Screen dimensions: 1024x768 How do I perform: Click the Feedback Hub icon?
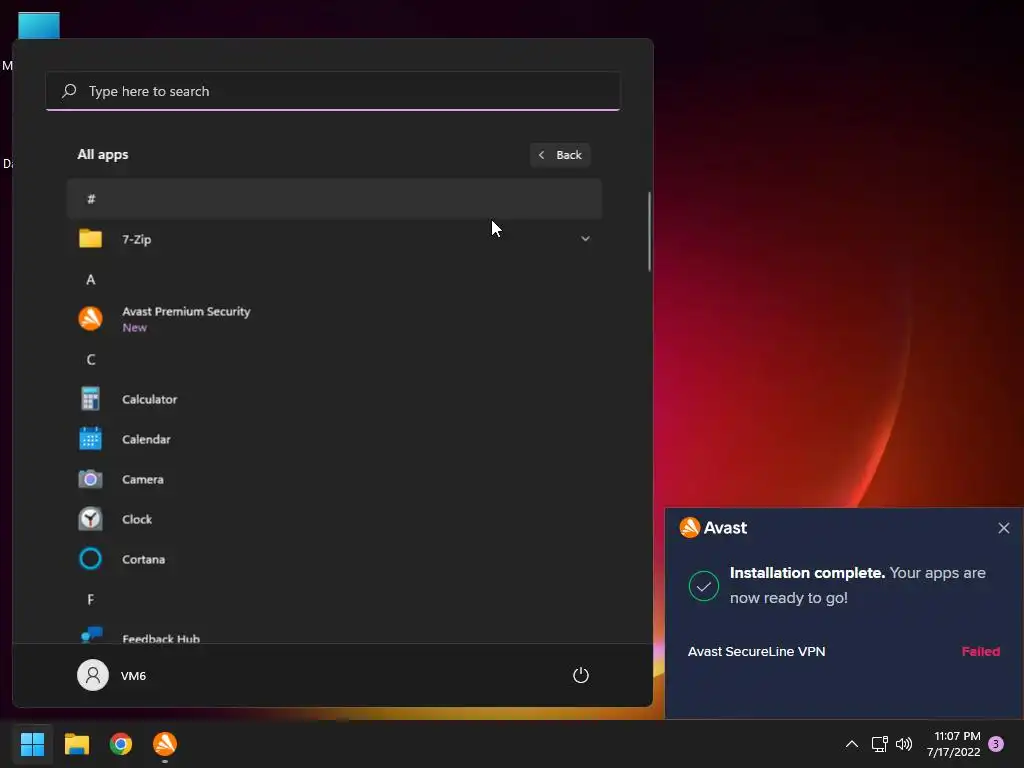click(91, 635)
